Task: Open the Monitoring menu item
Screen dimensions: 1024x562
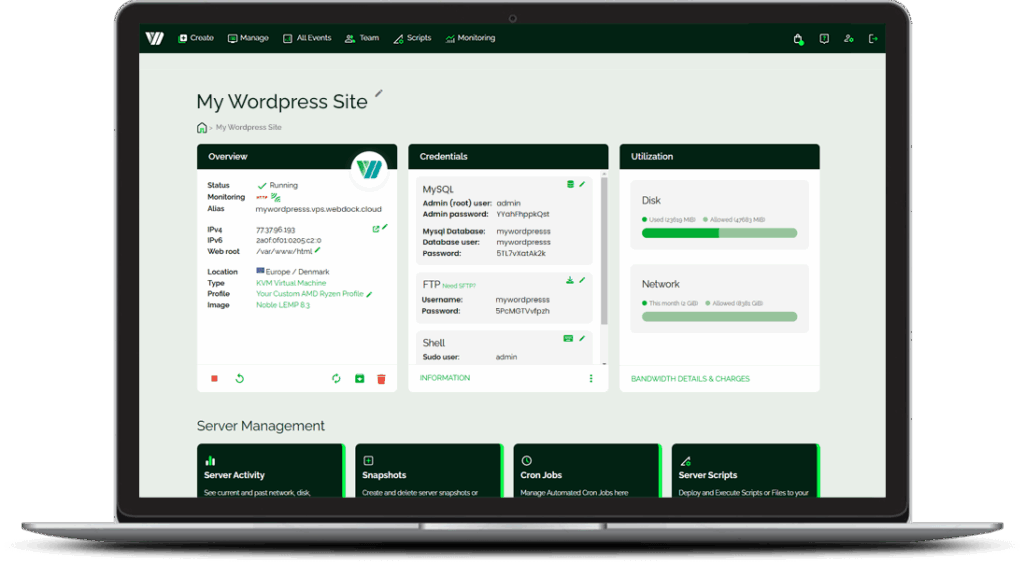Action: (470, 39)
